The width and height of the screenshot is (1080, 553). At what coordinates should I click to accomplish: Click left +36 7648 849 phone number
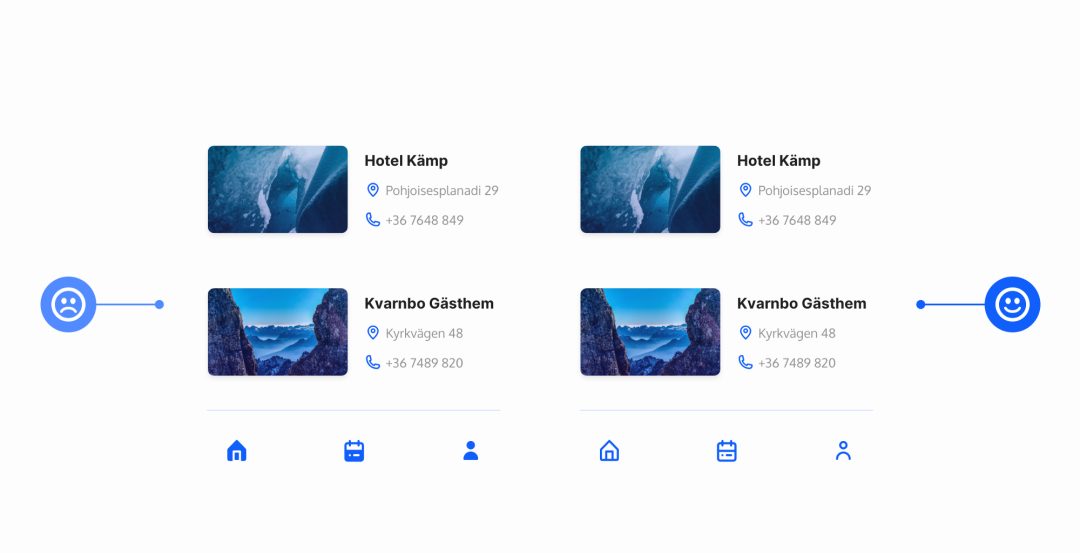(424, 220)
